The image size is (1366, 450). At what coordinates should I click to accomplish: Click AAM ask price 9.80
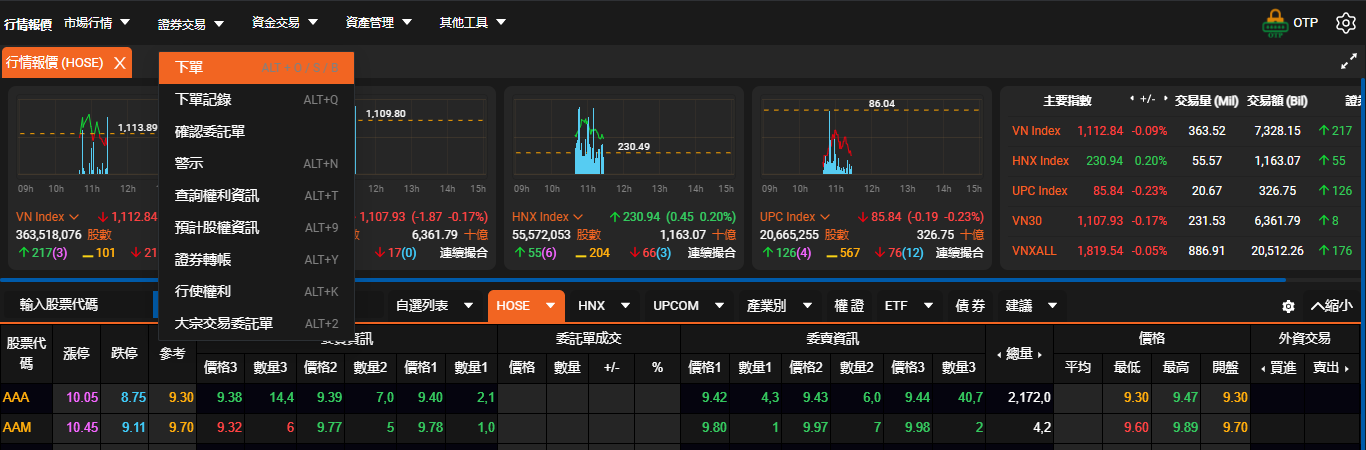point(714,427)
